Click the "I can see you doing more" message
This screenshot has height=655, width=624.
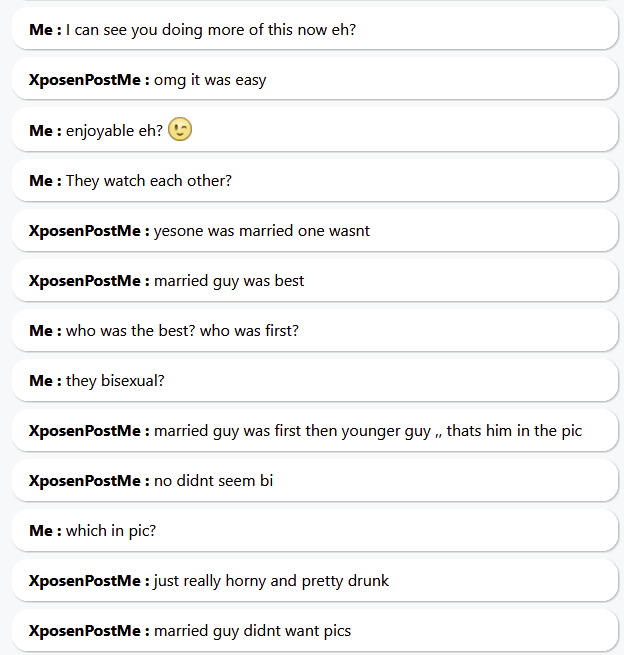click(211, 30)
